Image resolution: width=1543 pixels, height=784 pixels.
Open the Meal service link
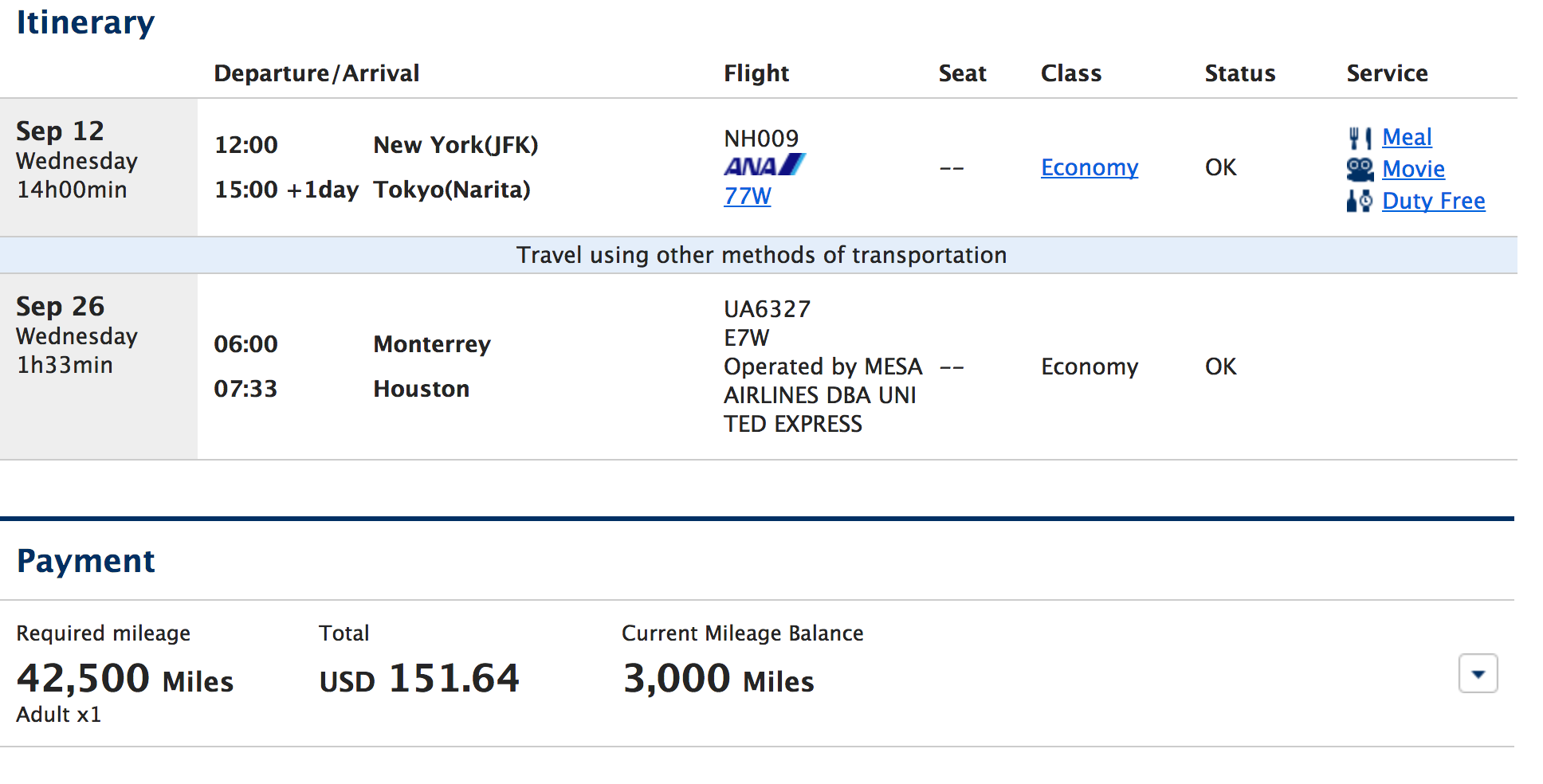1407,137
